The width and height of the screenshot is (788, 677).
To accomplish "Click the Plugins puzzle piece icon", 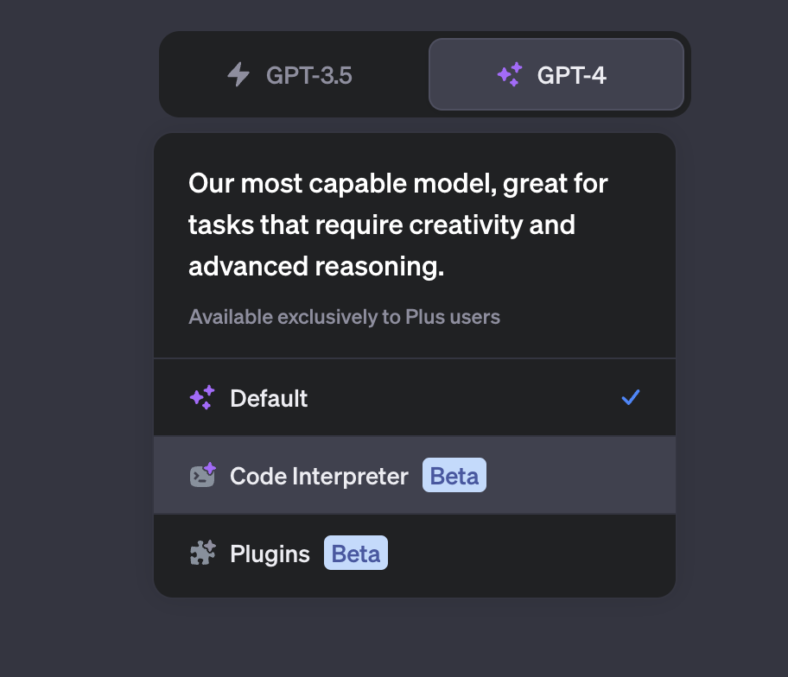I will click(202, 553).
